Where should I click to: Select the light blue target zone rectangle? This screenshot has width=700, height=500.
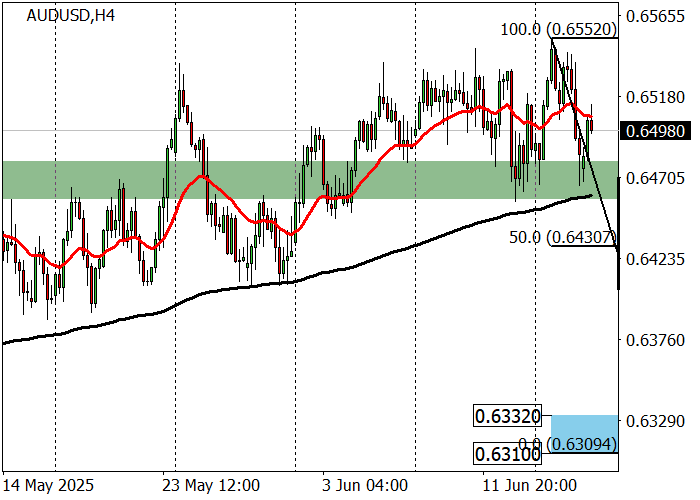(584, 433)
